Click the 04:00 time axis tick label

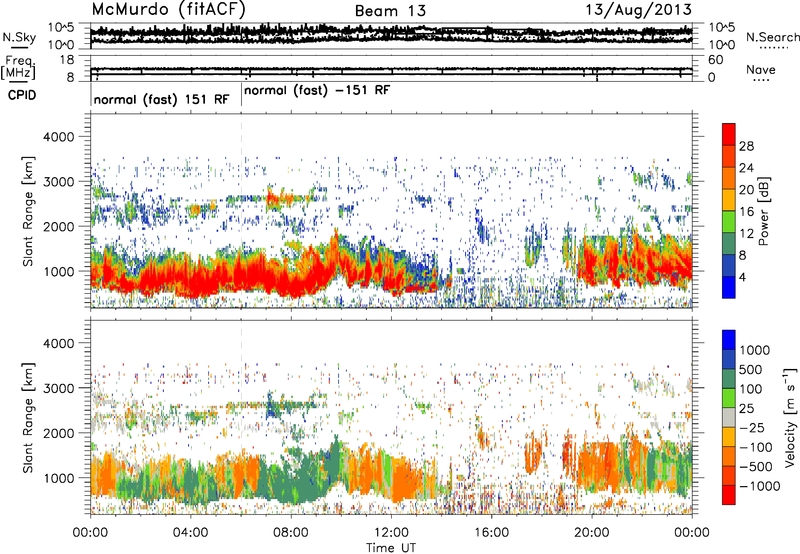pyautogui.click(x=190, y=533)
